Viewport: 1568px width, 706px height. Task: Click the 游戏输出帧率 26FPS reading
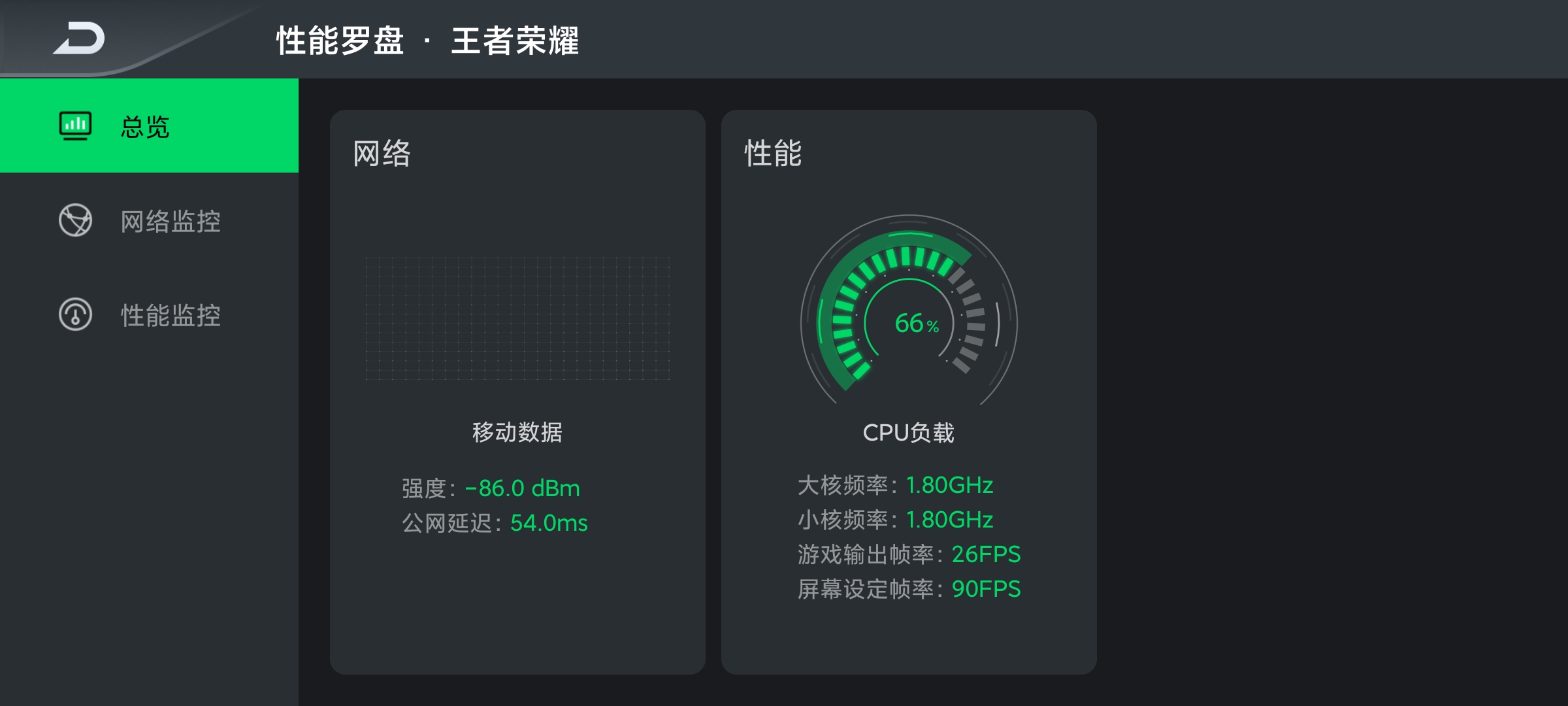pos(909,554)
